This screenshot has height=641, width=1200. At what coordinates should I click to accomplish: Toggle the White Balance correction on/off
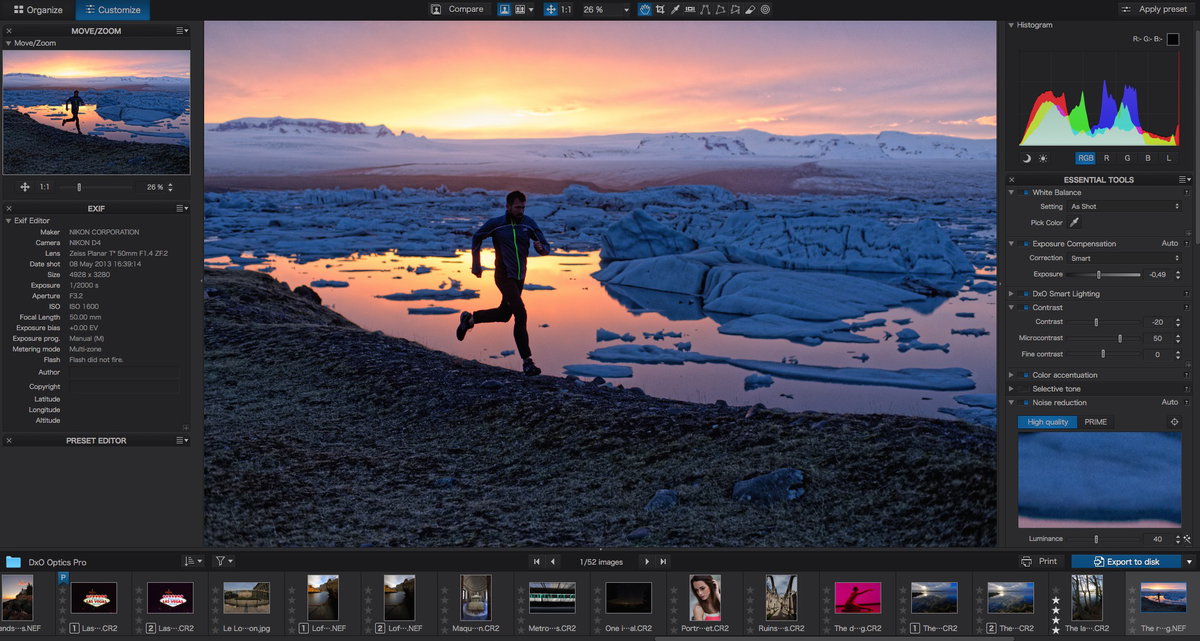point(1025,192)
